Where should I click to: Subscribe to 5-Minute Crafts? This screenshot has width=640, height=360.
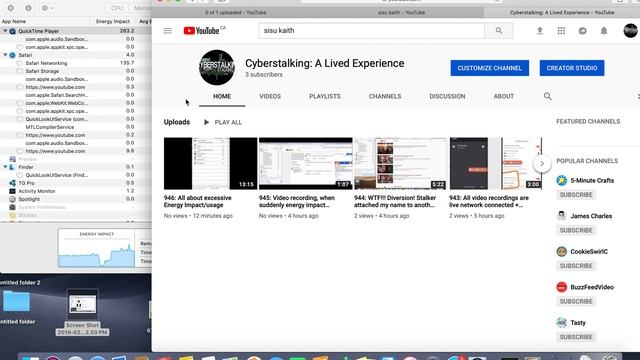click(x=576, y=195)
